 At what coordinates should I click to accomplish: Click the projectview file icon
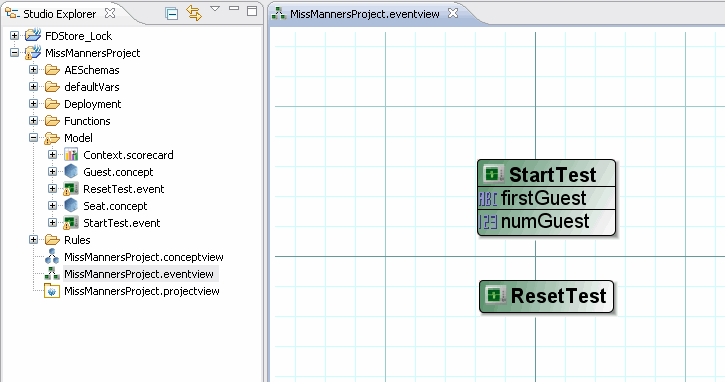point(52,291)
